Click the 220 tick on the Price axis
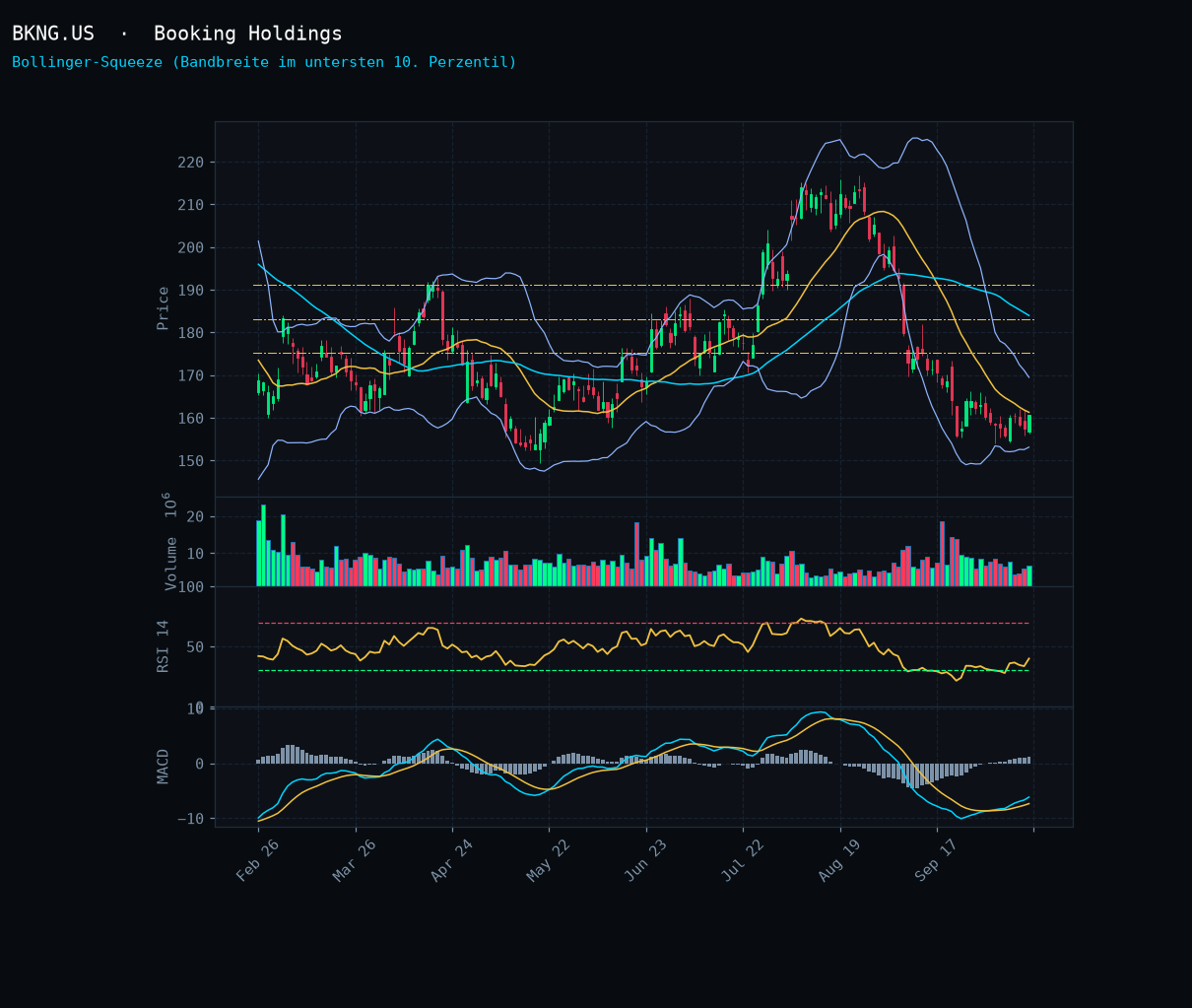 coord(190,162)
